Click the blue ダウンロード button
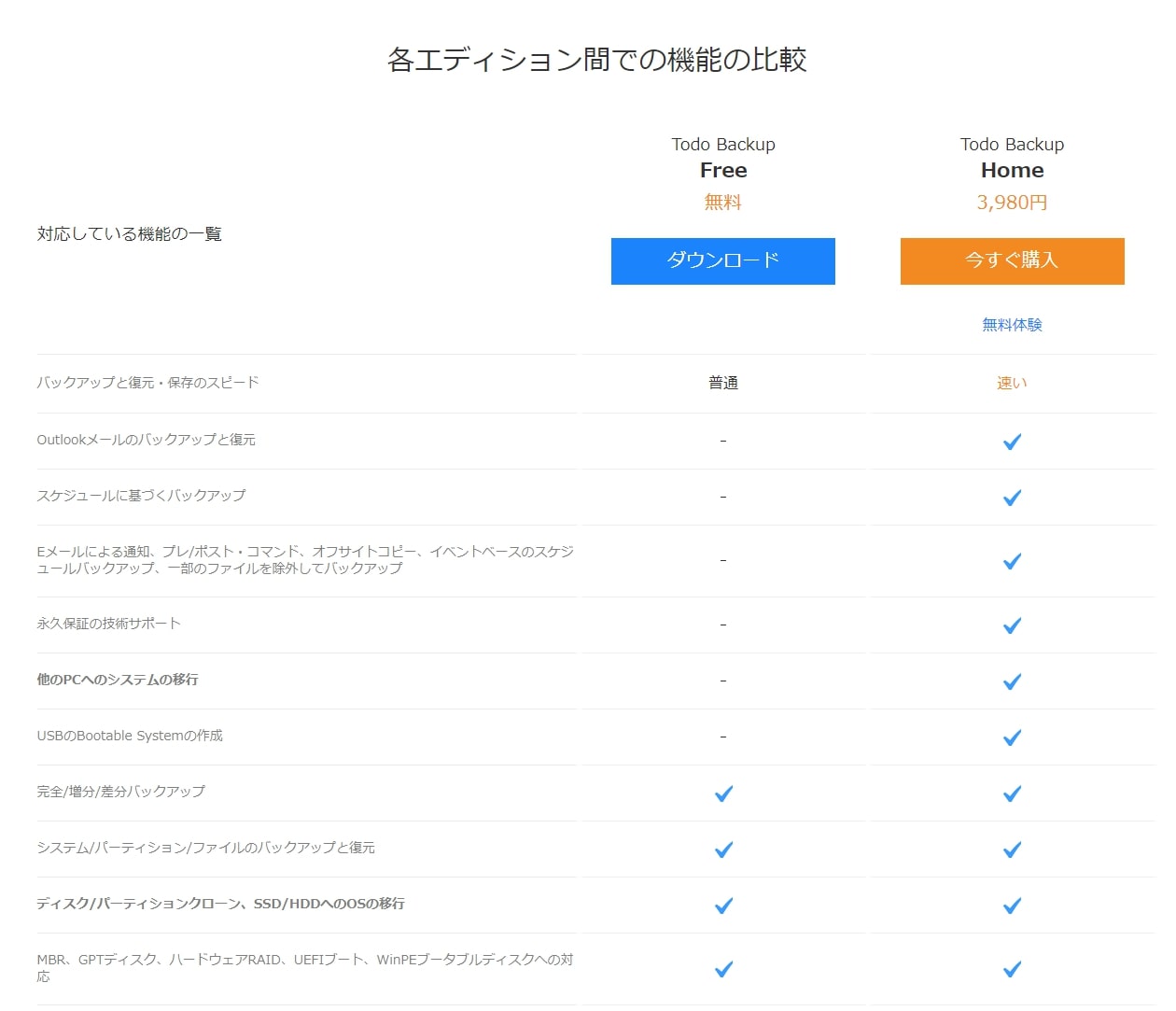 722,260
